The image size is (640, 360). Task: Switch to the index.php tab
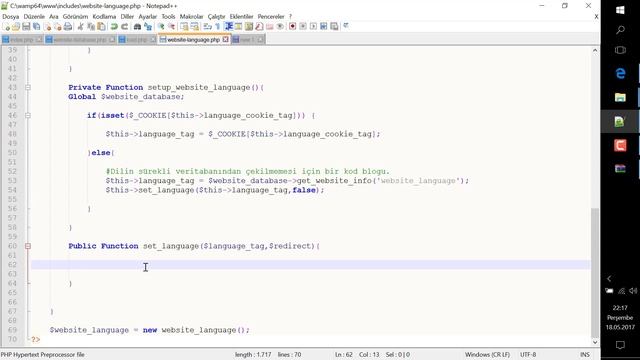22,40
